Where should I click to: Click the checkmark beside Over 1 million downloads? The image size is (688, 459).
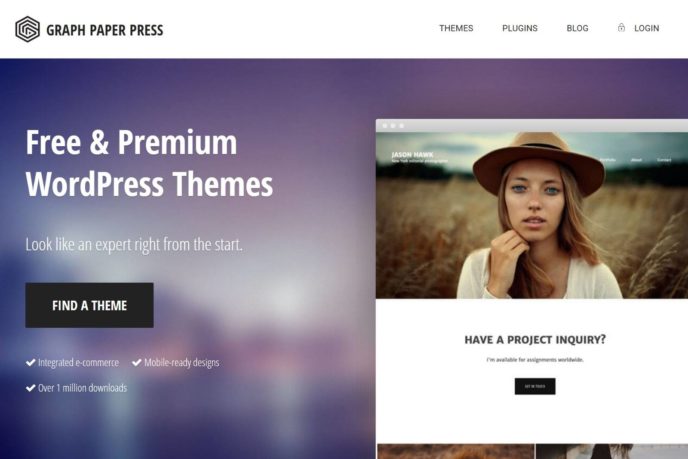pyautogui.click(x=30, y=388)
